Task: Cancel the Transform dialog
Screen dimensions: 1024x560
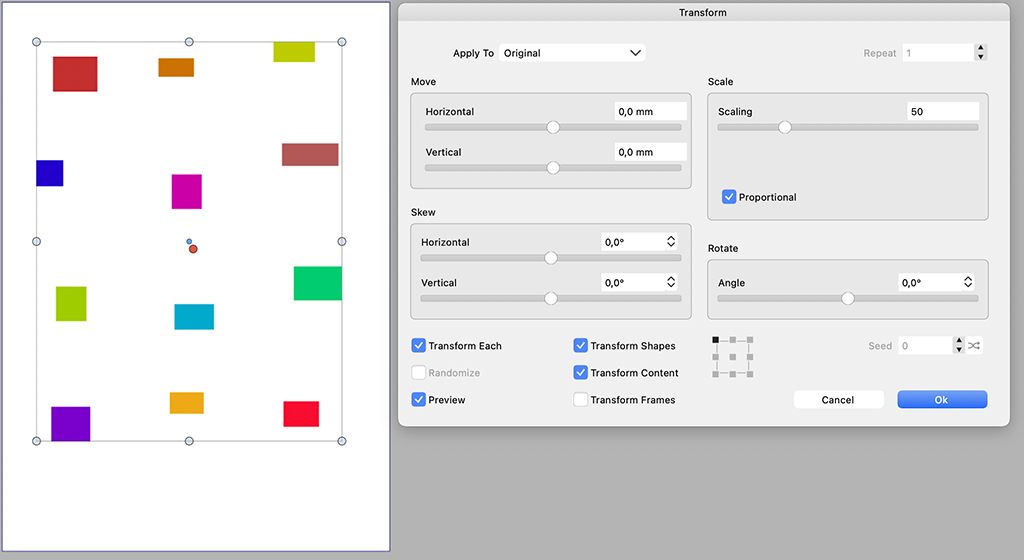Action: coord(838,400)
